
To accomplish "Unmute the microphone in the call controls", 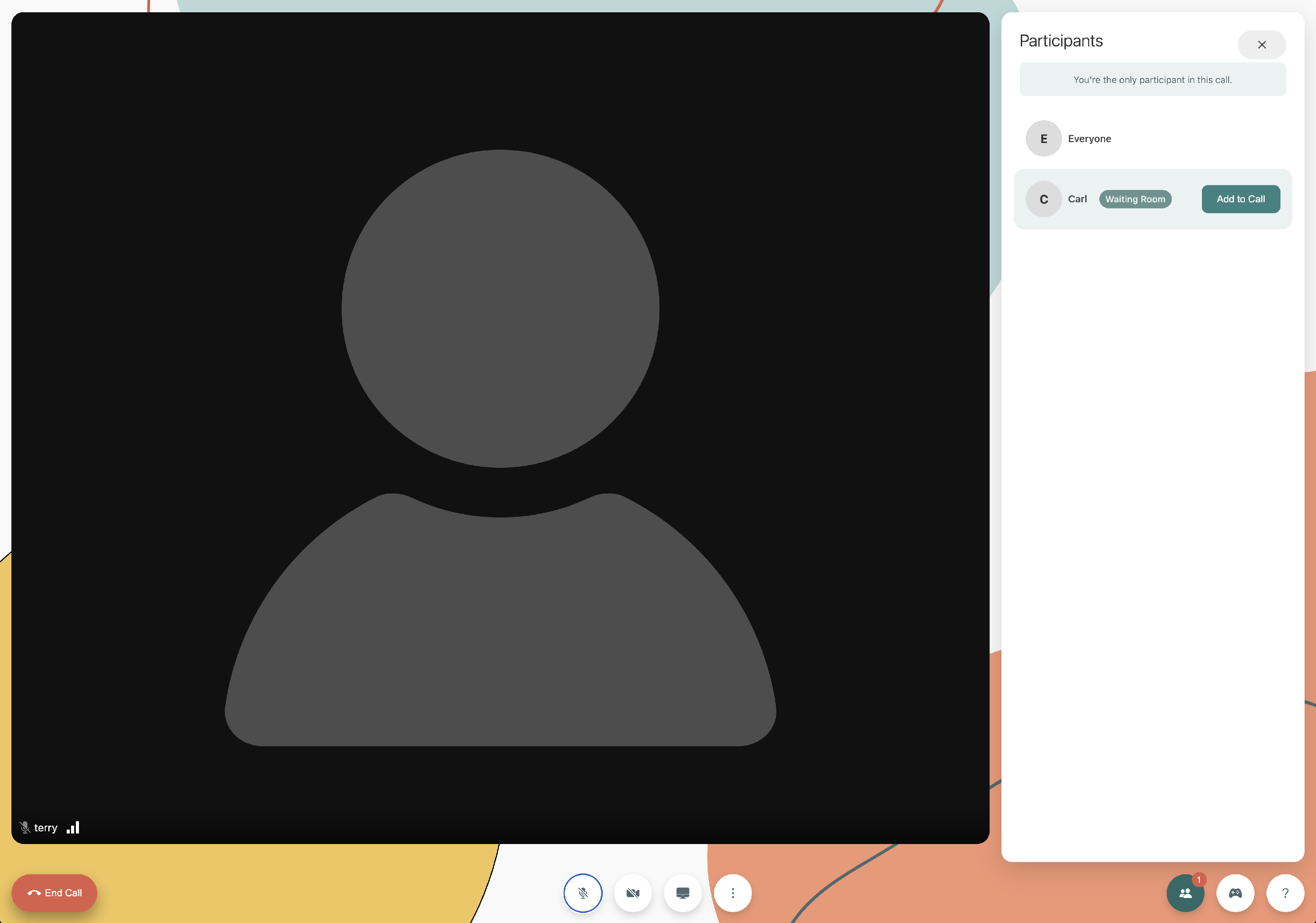I will [583, 893].
